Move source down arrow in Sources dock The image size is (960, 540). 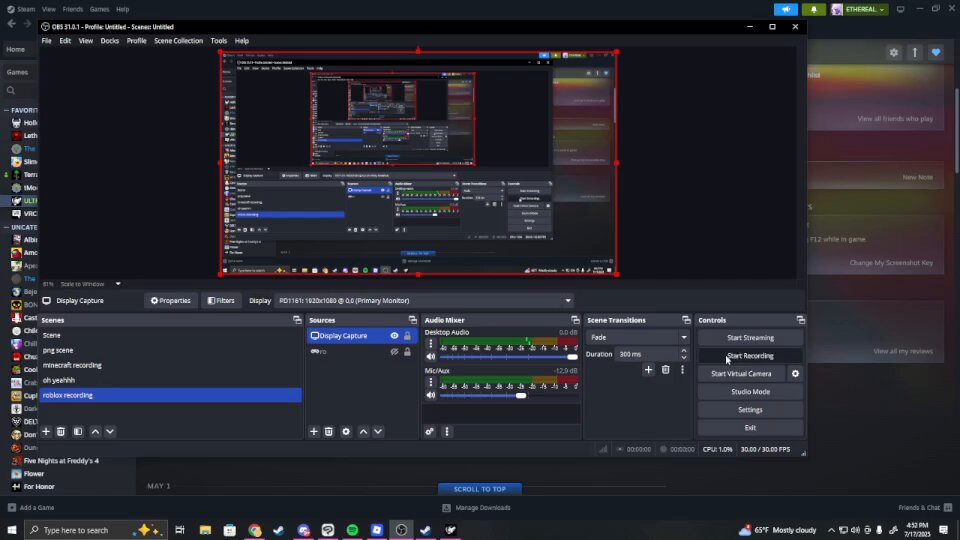pyautogui.click(x=378, y=432)
